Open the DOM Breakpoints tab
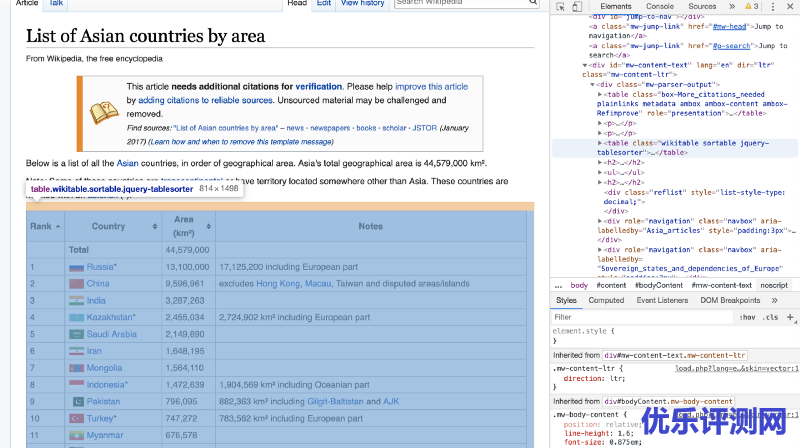 (x=730, y=301)
